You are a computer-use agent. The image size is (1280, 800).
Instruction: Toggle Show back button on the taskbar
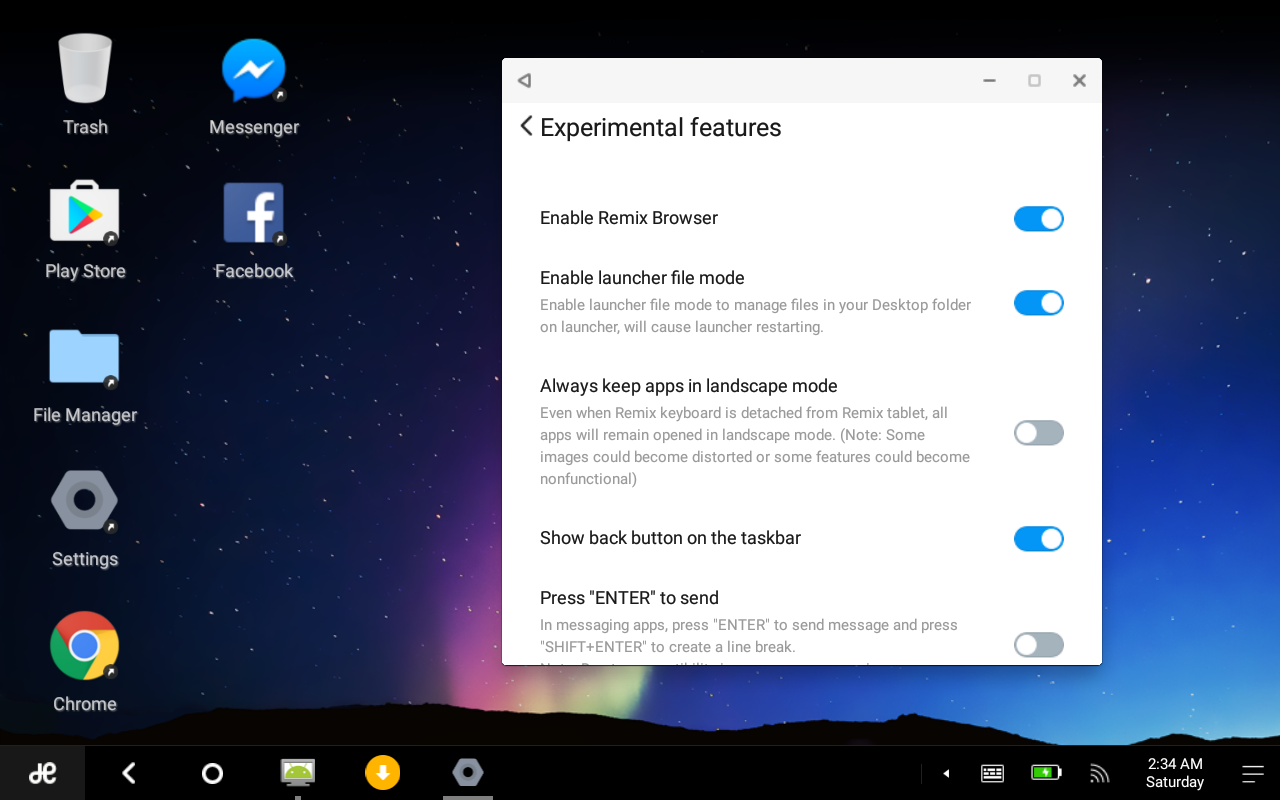point(1039,539)
